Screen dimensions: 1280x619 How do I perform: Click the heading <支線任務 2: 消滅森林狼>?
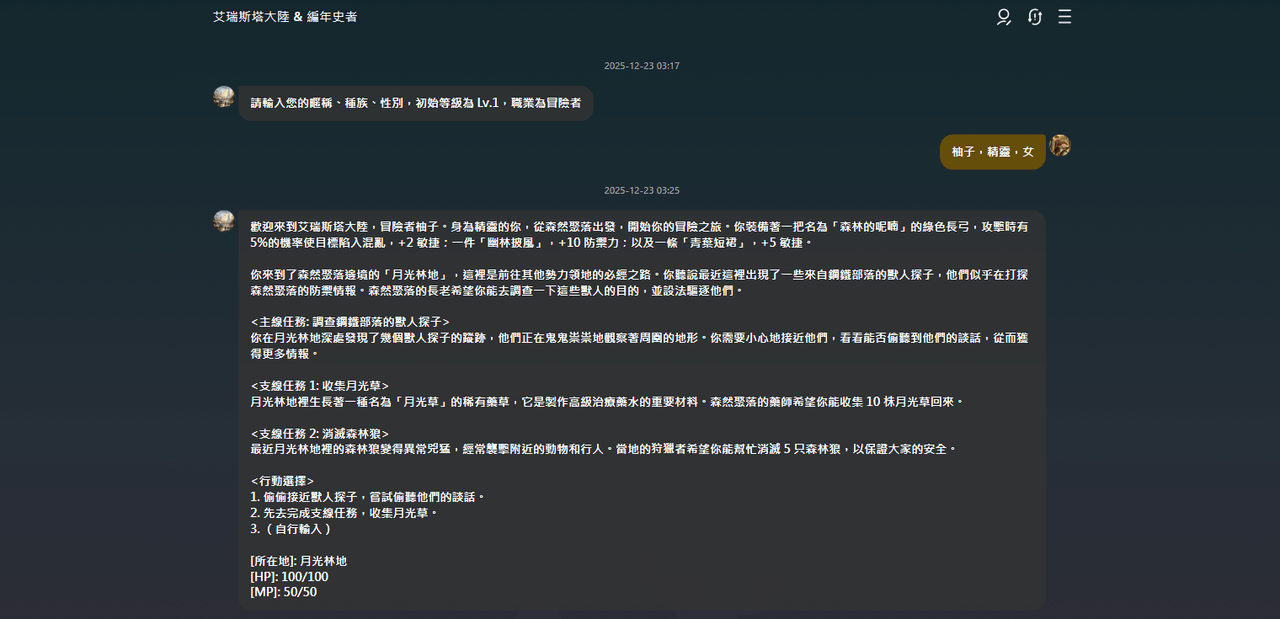click(x=319, y=434)
